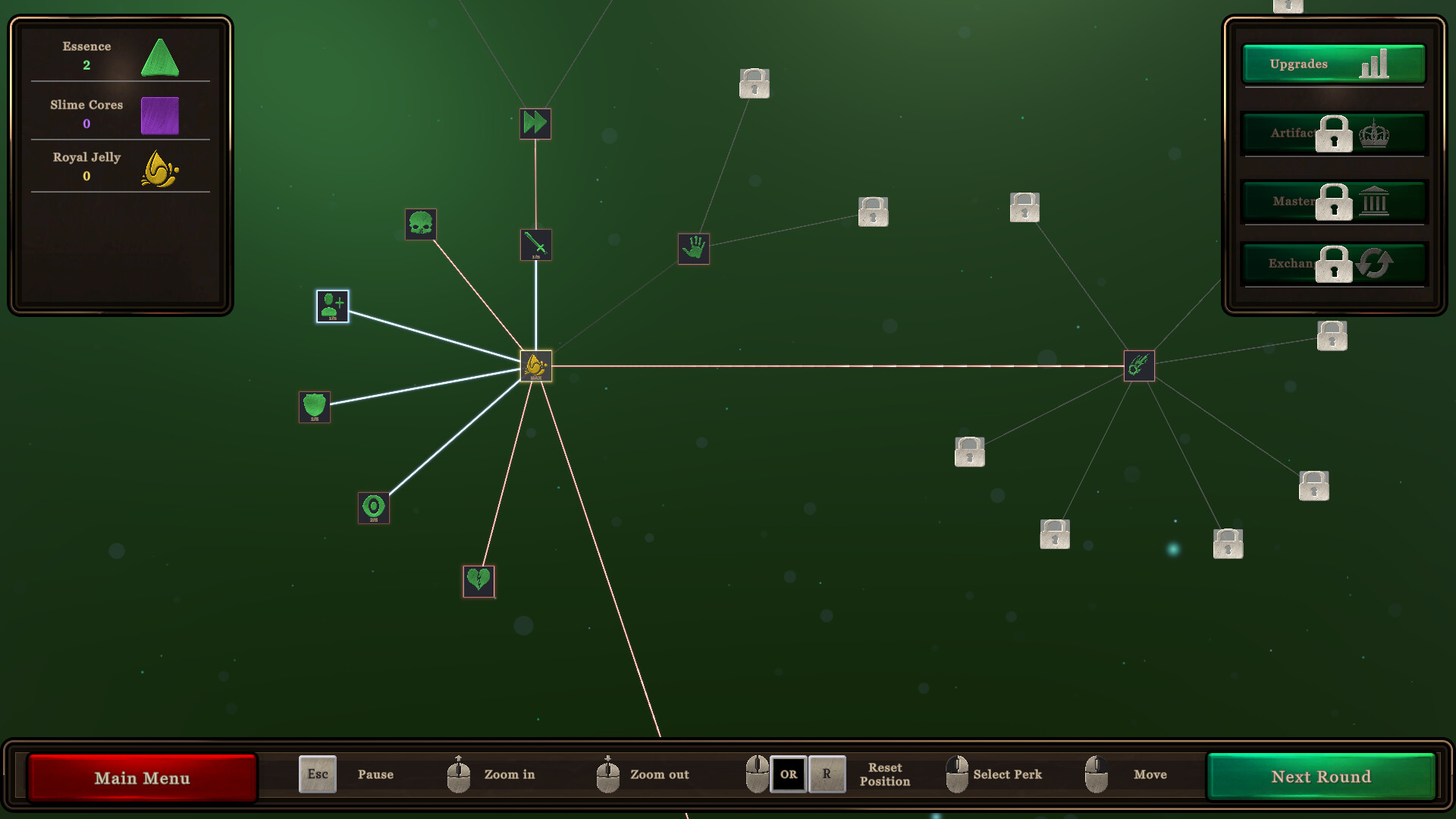The image size is (1456, 819).
Task: Click the purple Slime Cores swatch
Action: pyautogui.click(x=160, y=115)
